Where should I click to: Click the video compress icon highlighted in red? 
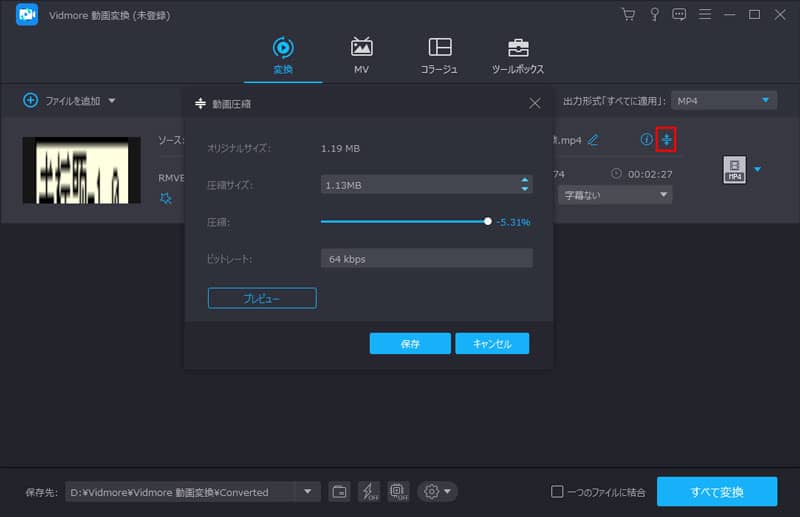click(666, 140)
